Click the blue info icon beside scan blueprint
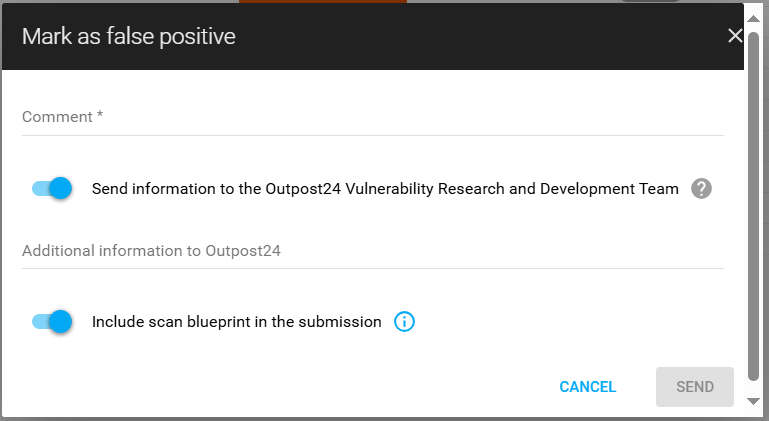 tap(404, 322)
